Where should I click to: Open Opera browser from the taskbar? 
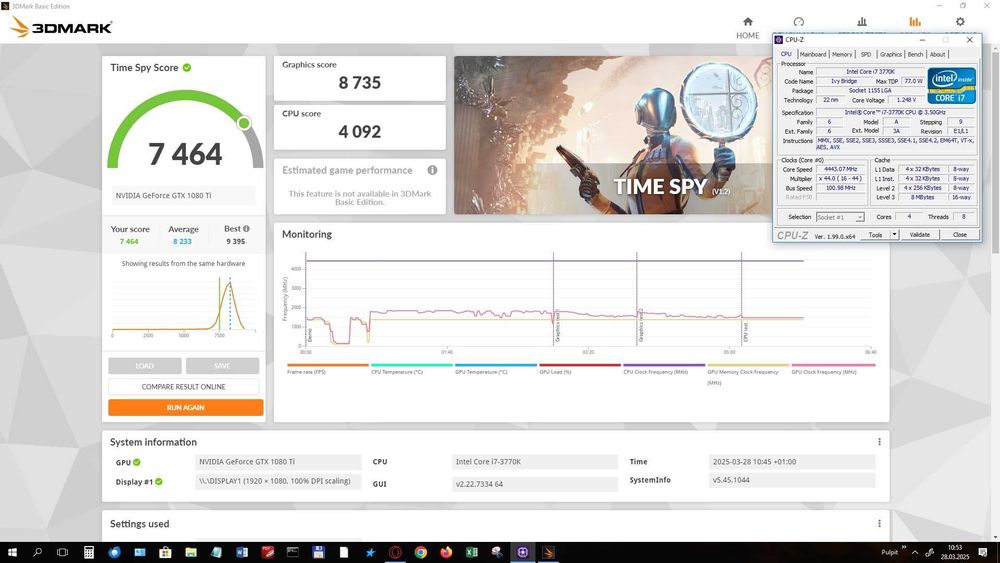[x=395, y=552]
